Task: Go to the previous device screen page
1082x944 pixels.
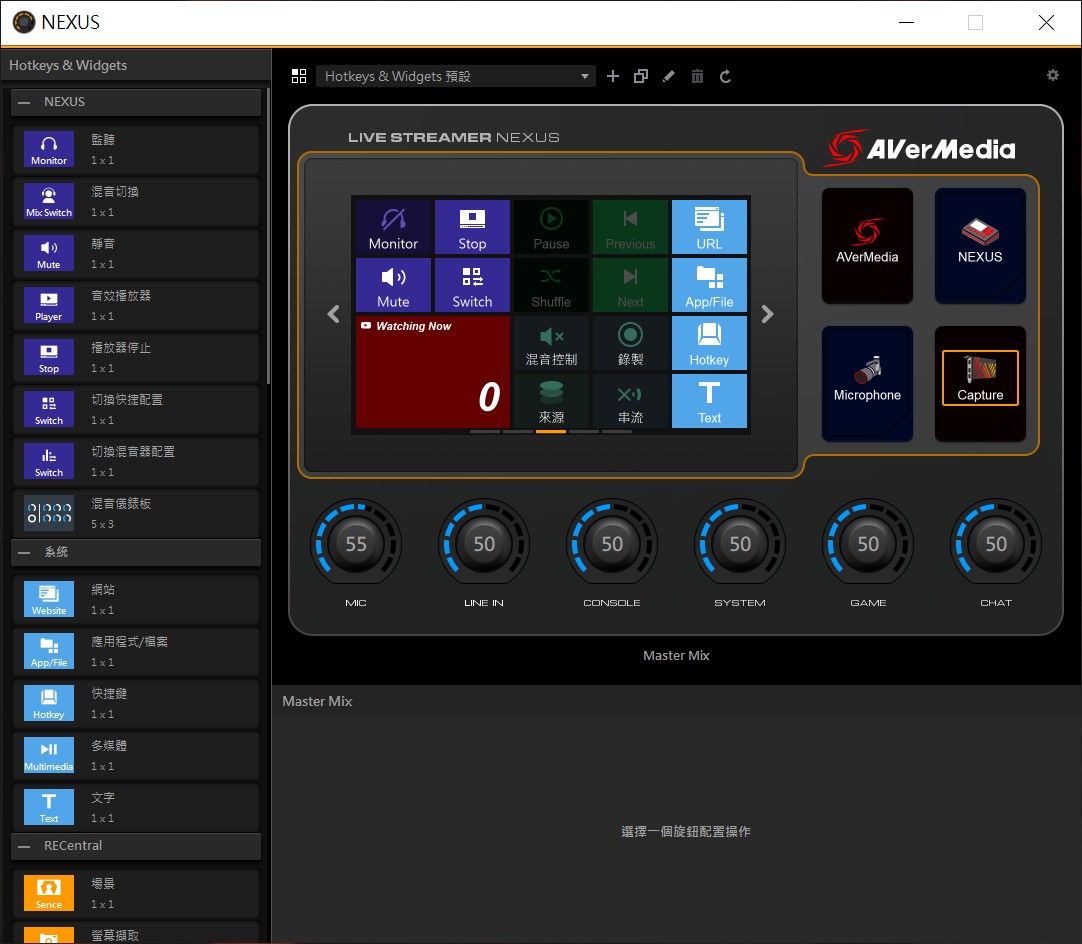Action: coord(333,314)
